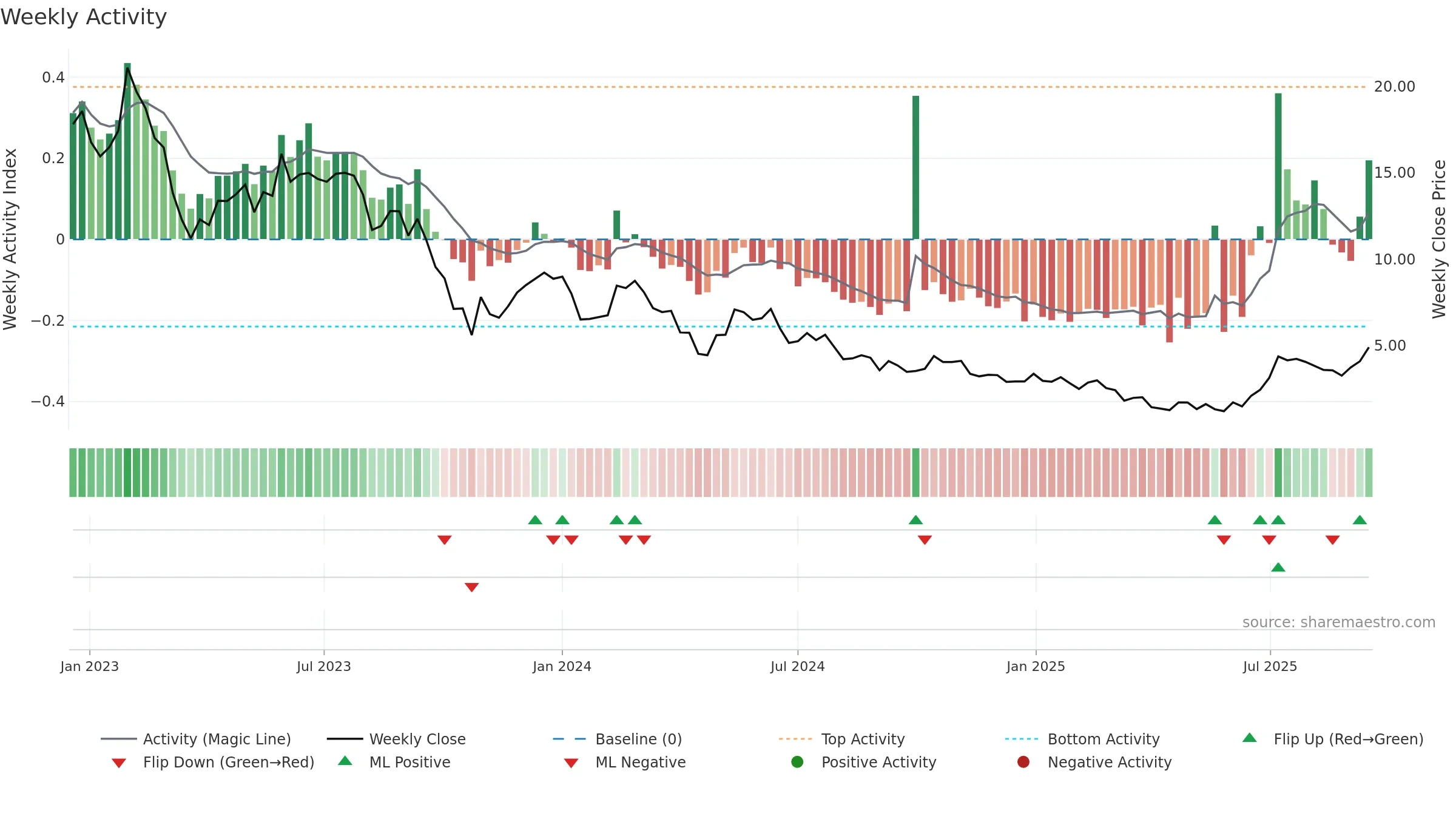Image resolution: width=1456 pixels, height=819 pixels.
Task: Click the 15.00 right price axis label
Action: [x=1395, y=173]
